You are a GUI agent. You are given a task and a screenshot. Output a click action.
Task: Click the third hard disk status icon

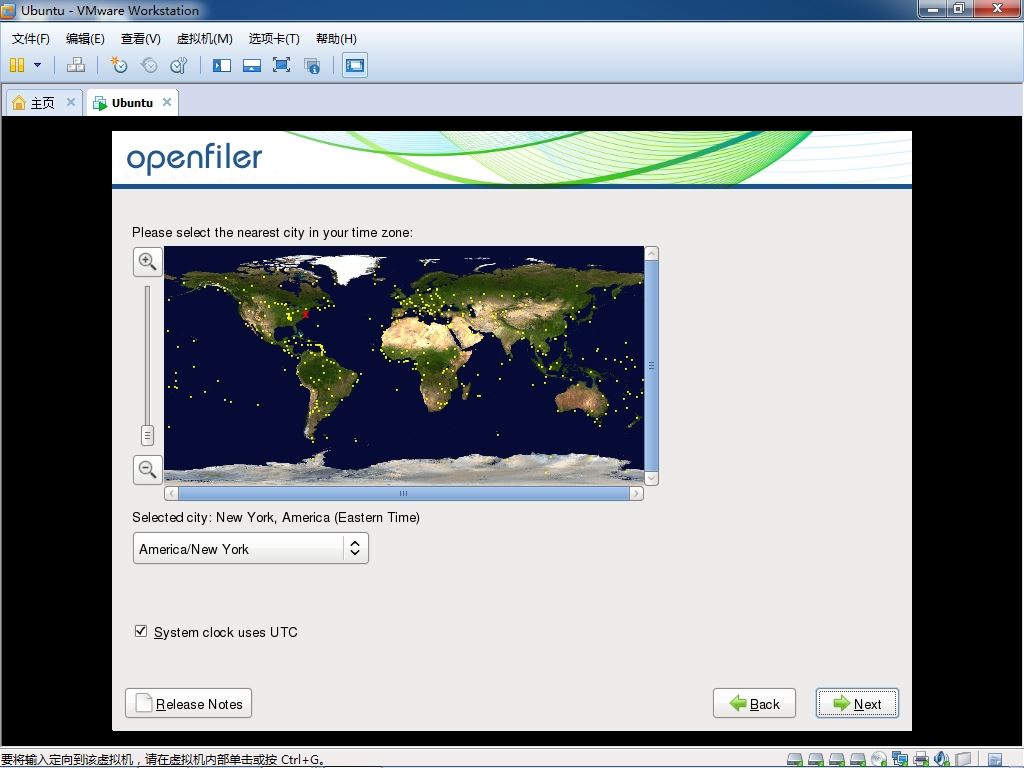[837, 759]
